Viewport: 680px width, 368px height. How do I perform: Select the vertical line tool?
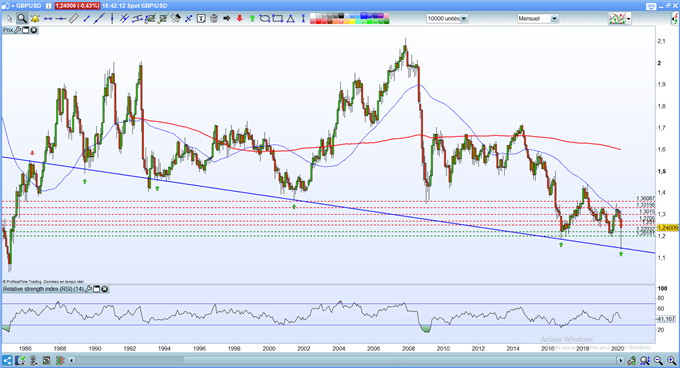(x=112, y=19)
